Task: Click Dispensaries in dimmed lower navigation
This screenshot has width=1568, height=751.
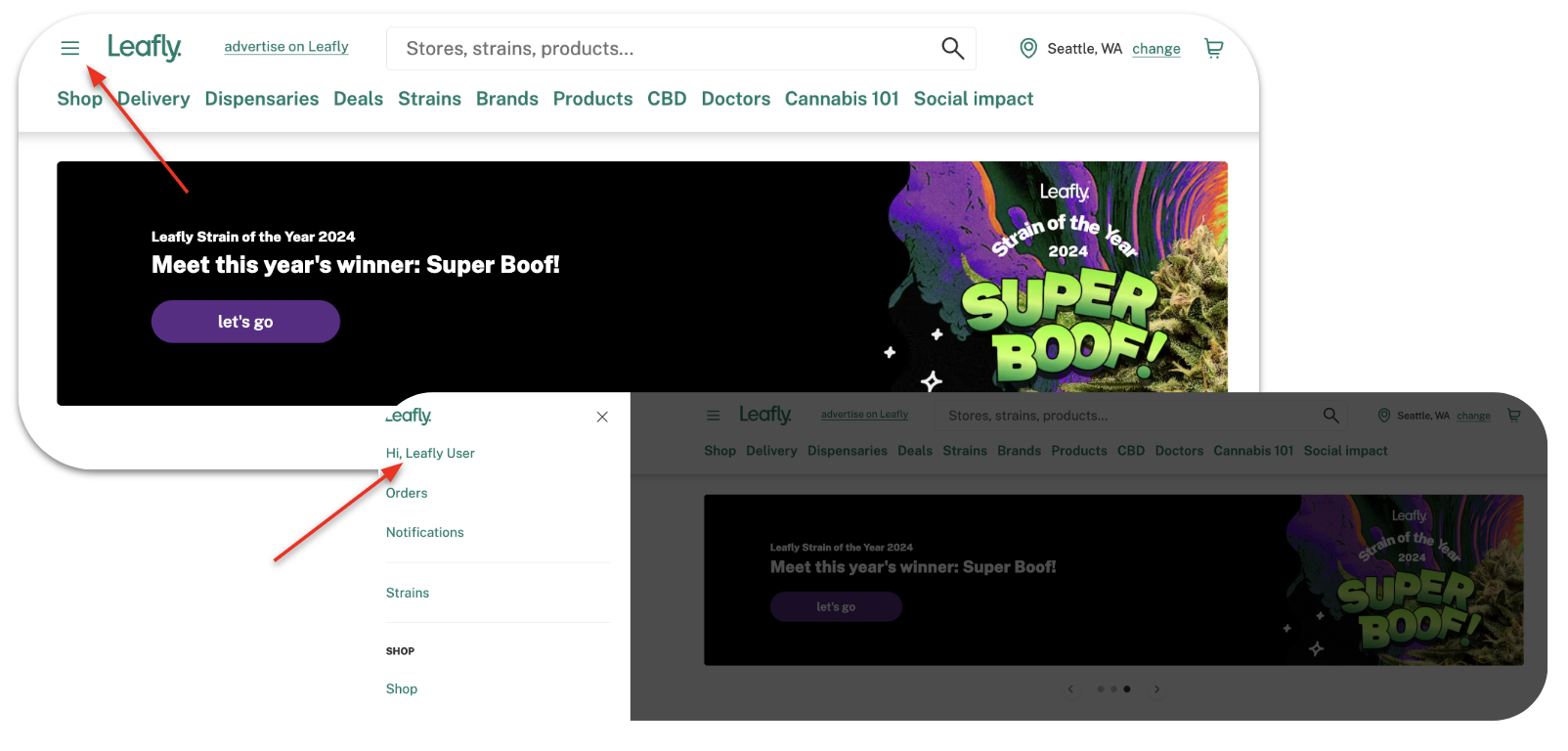Action: coord(848,451)
